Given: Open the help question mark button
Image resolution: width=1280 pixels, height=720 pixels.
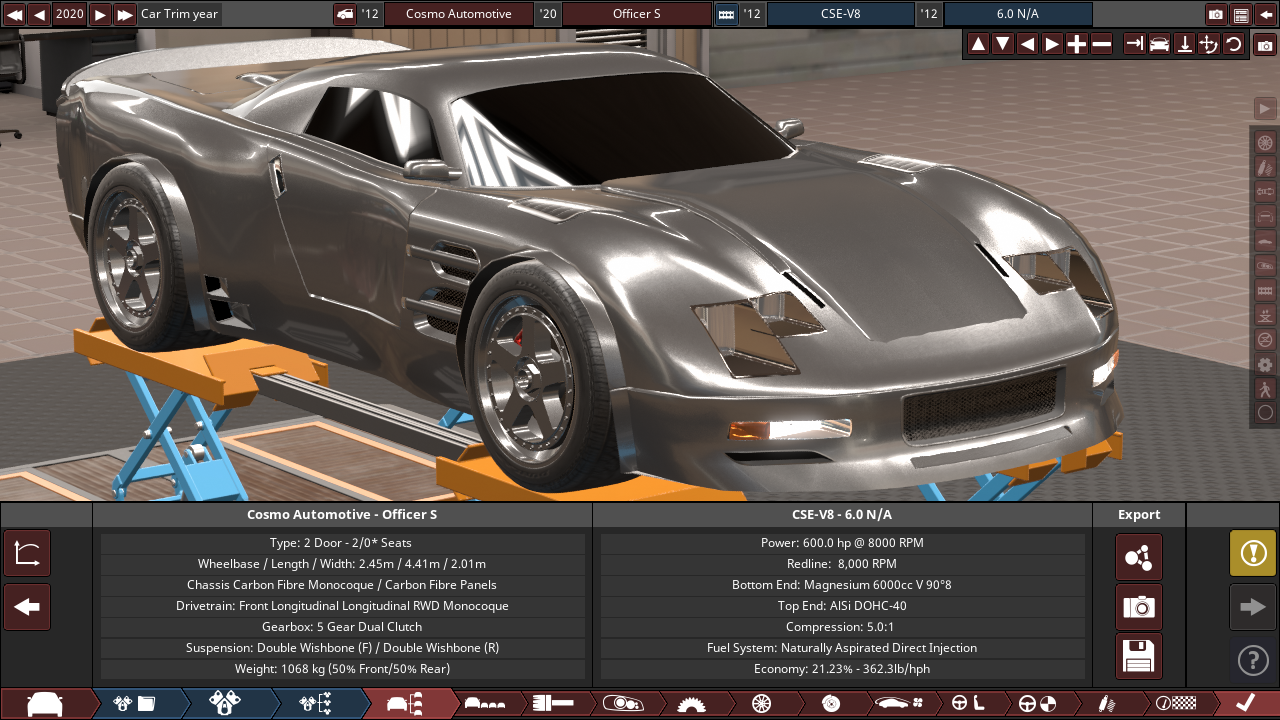Looking at the screenshot, I should (x=1253, y=660).
